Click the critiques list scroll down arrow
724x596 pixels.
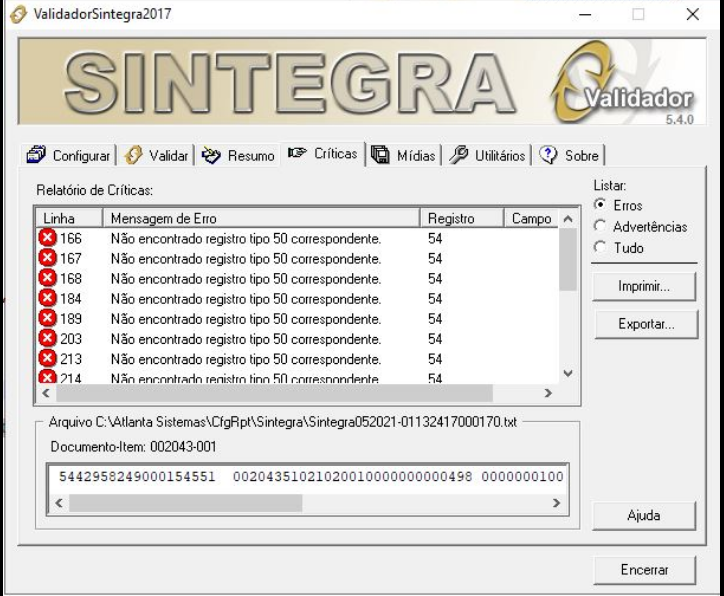pyautogui.click(x=568, y=373)
